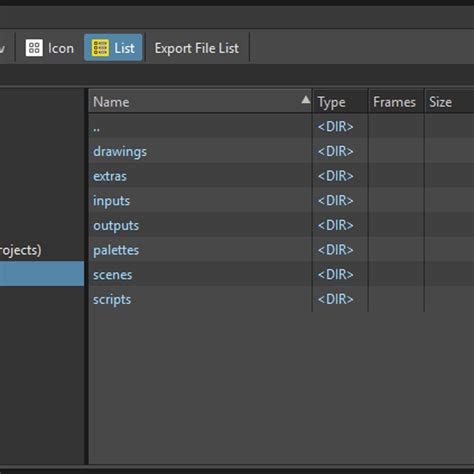
Task: Switch to Icon view mode
Action: tap(49, 48)
